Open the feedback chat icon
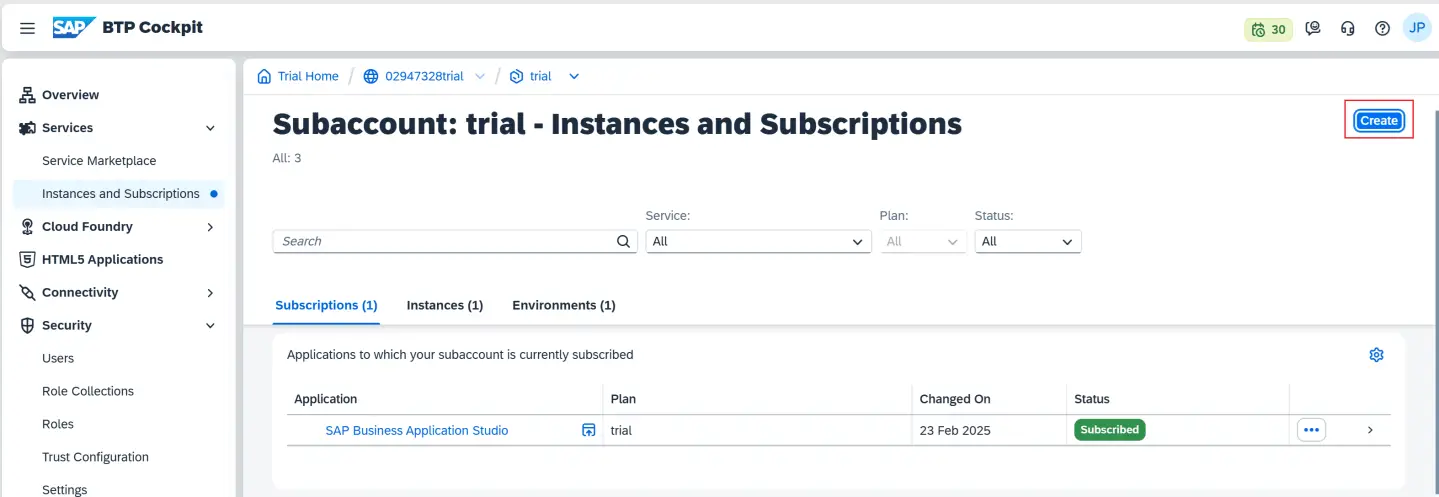This screenshot has width=1439, height=497. 1313,29
